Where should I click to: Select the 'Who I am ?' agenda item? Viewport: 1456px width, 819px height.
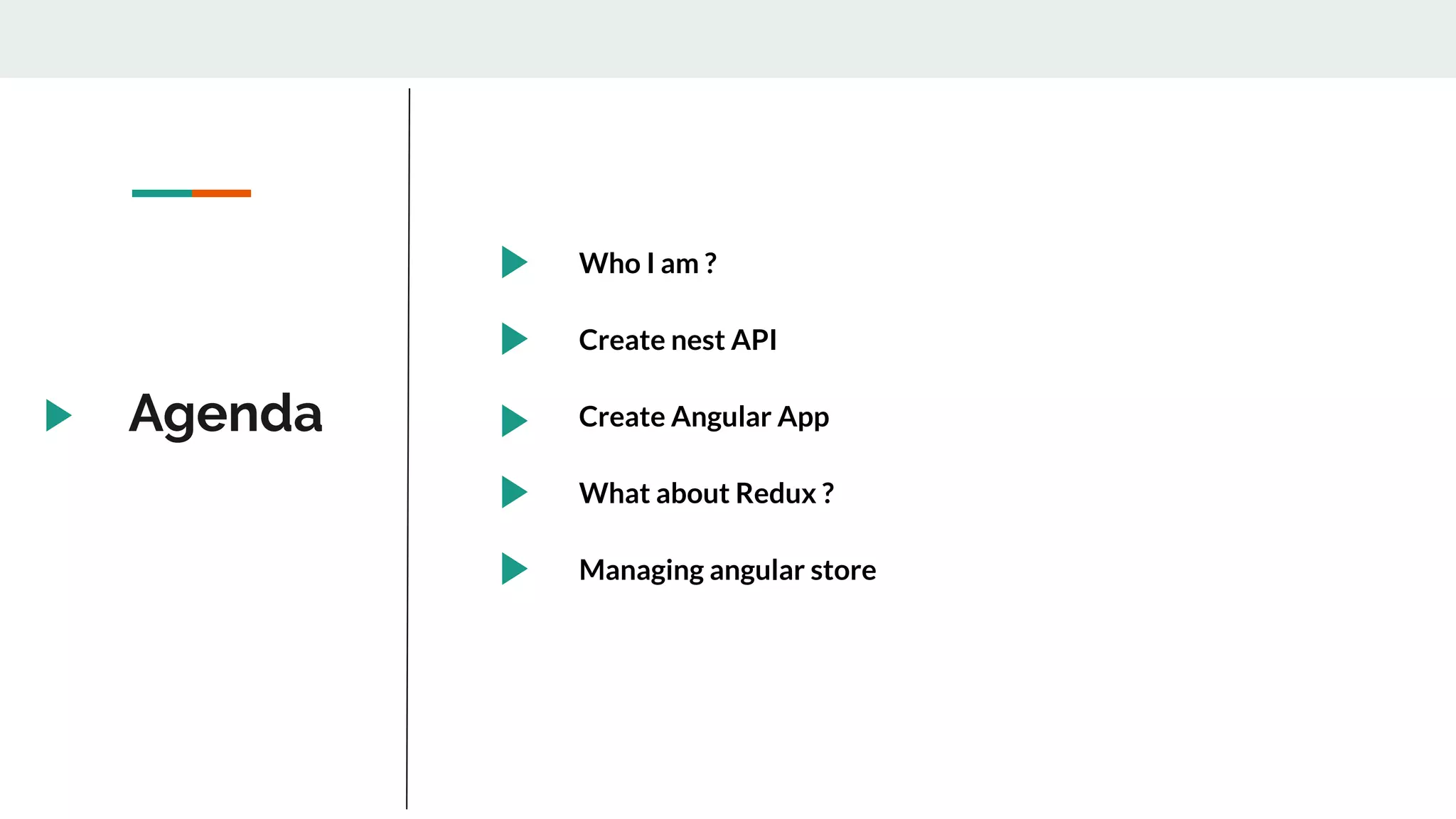coord(647,264)
